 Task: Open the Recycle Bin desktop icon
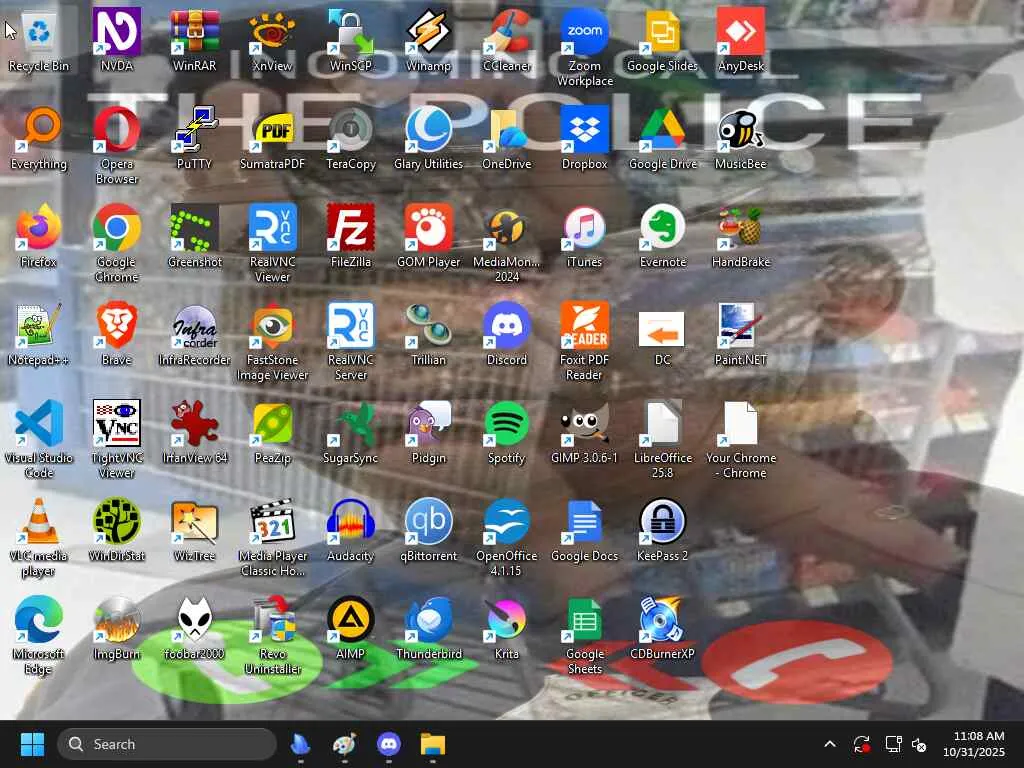[39, 40]
